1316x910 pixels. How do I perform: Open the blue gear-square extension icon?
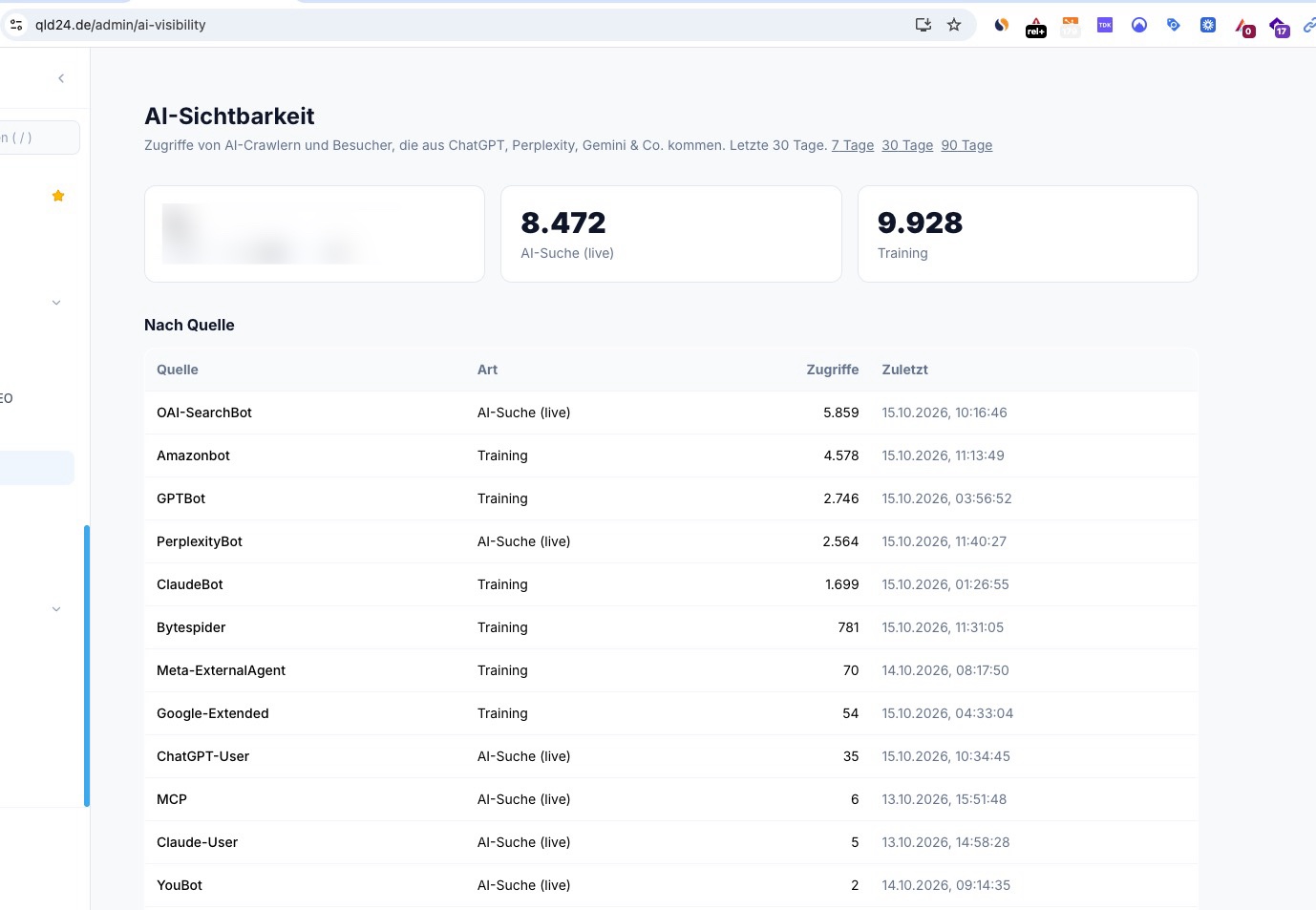[1208, 25]
